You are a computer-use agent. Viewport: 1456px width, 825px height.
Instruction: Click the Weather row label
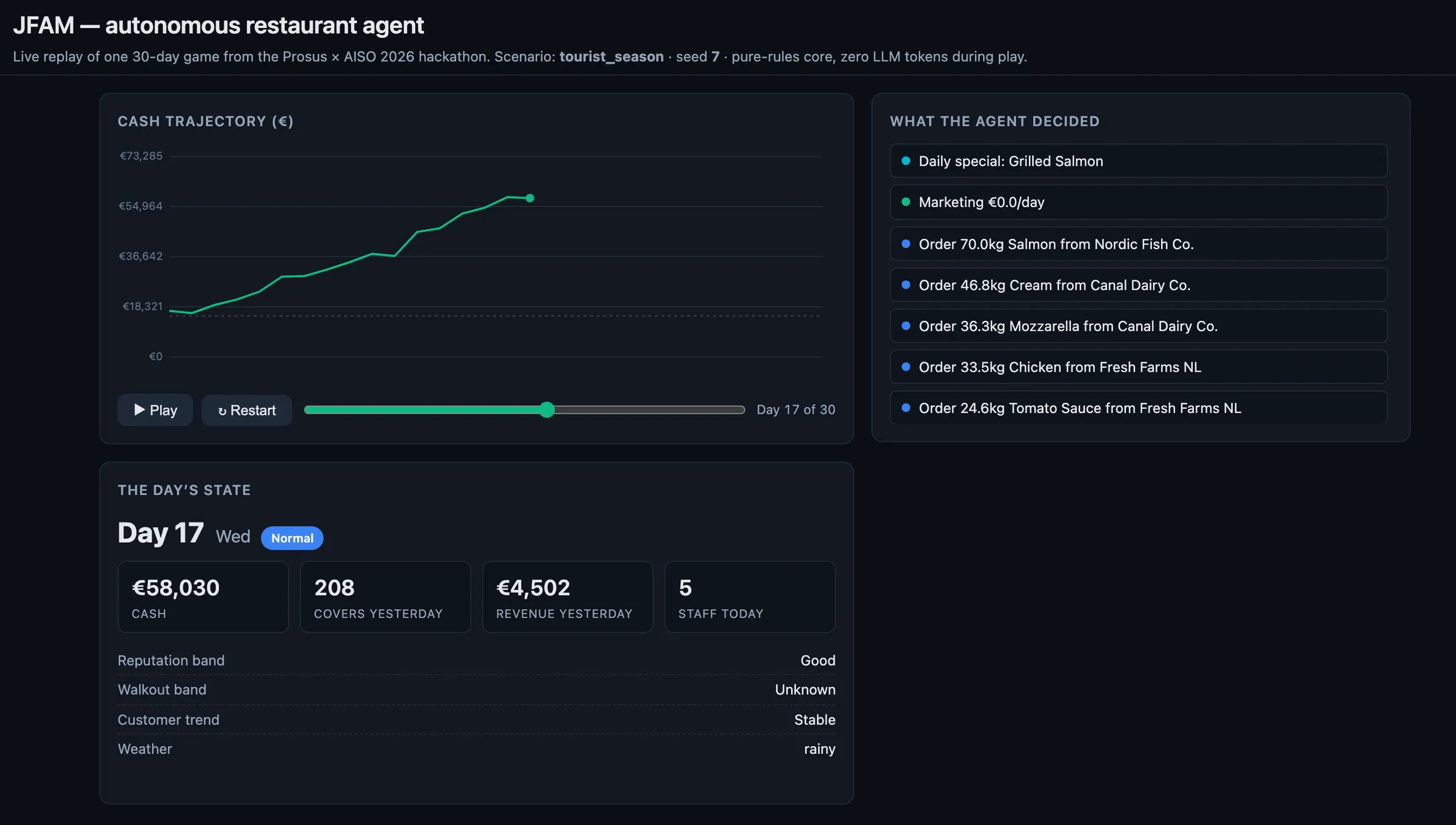(145, 749)
